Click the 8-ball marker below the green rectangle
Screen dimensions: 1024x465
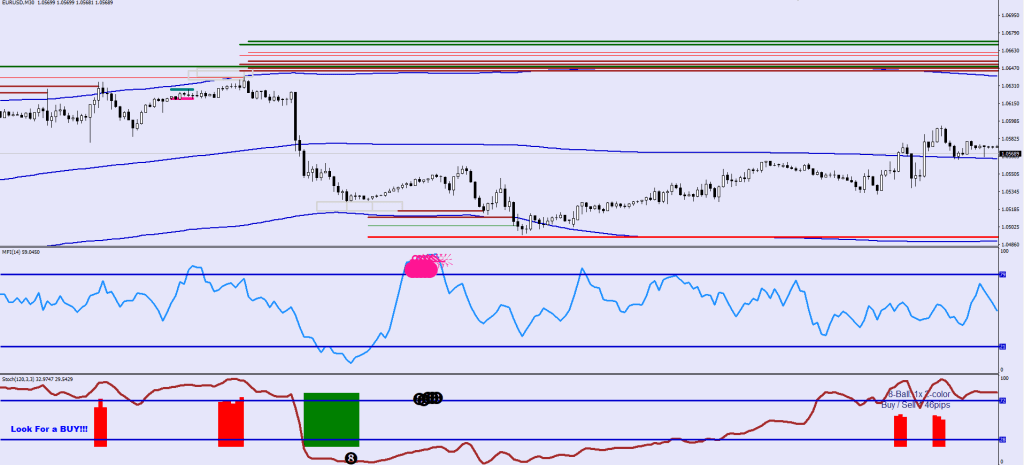pos(351,458)
